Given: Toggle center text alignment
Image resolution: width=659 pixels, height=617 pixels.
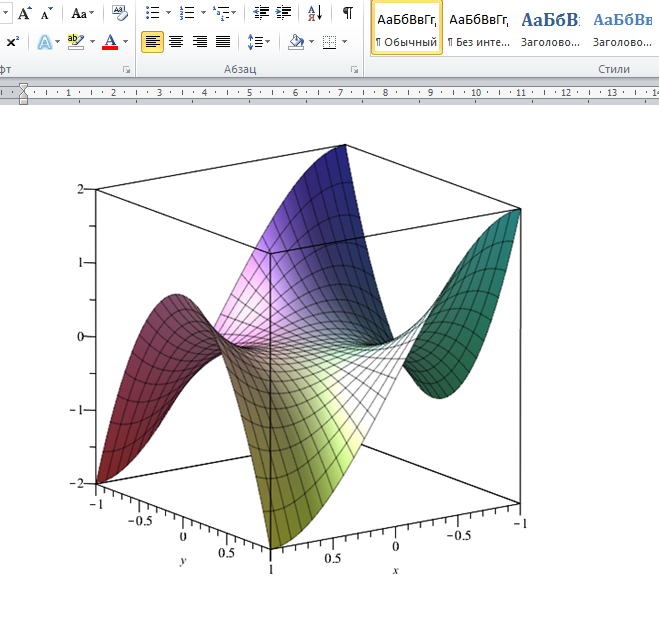Looking at the screenshot, I should pos(176,42).
